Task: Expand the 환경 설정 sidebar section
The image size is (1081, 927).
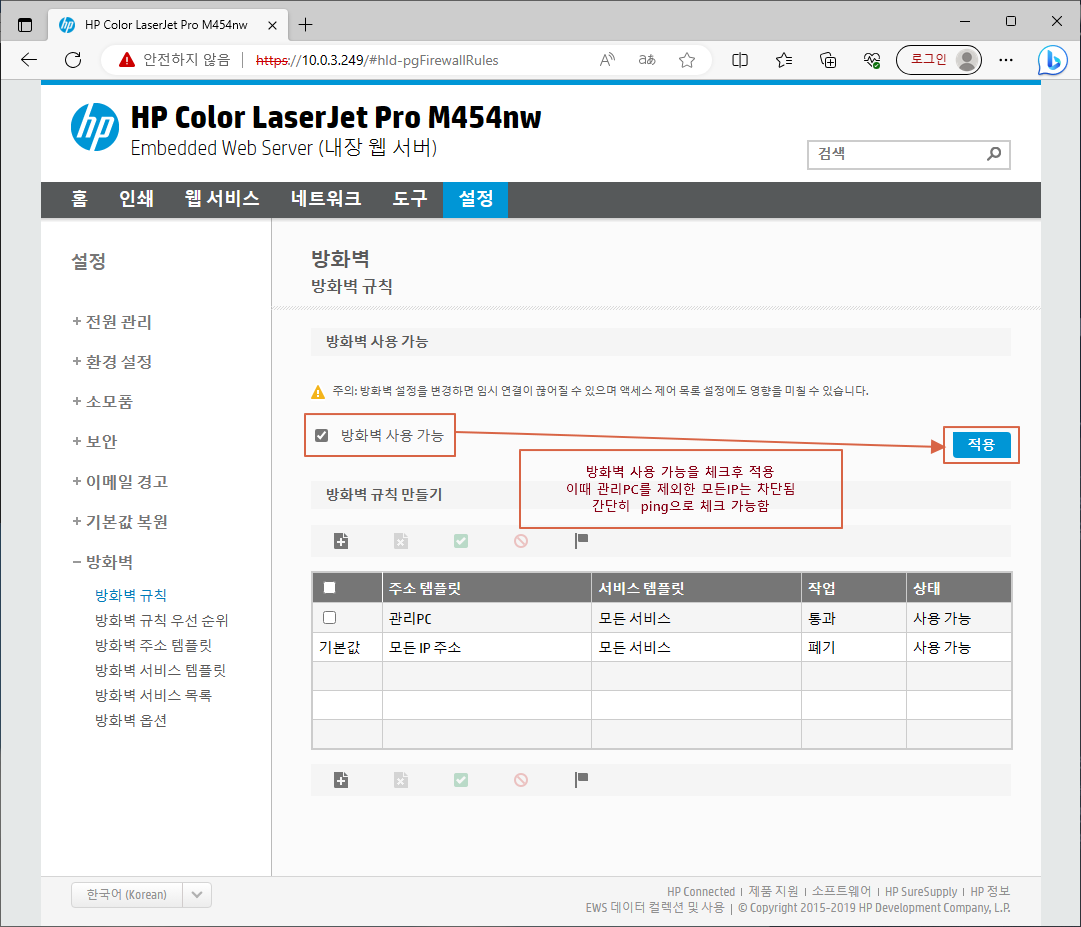Action: (112, 362)
